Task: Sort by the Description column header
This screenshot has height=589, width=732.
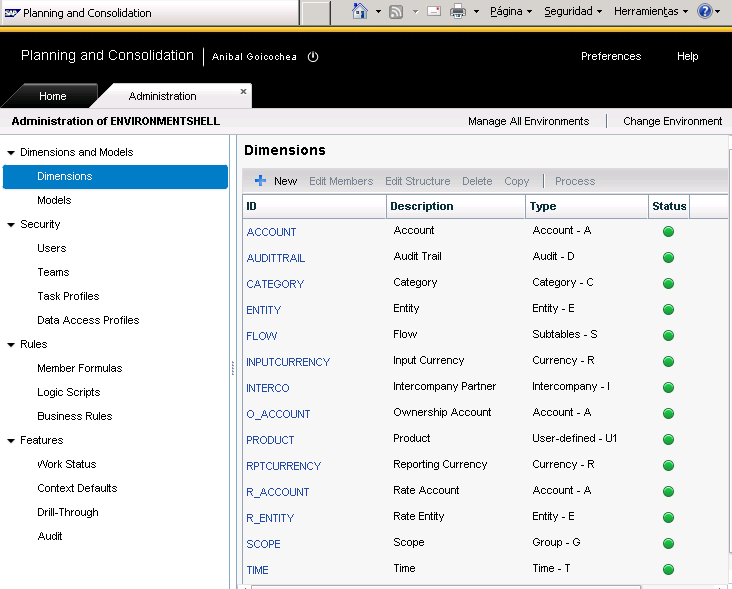Action: [x=421, y=206]
